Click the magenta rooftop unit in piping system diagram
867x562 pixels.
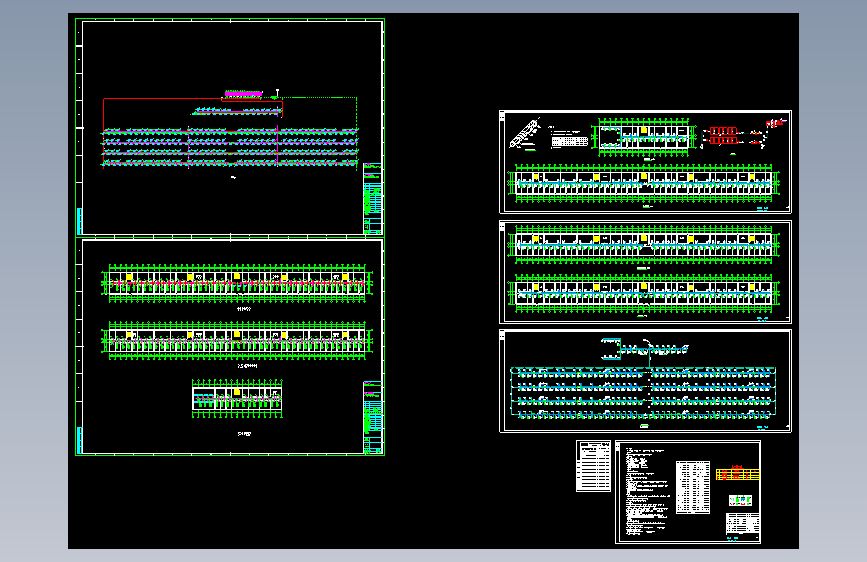tap(243, 94)
